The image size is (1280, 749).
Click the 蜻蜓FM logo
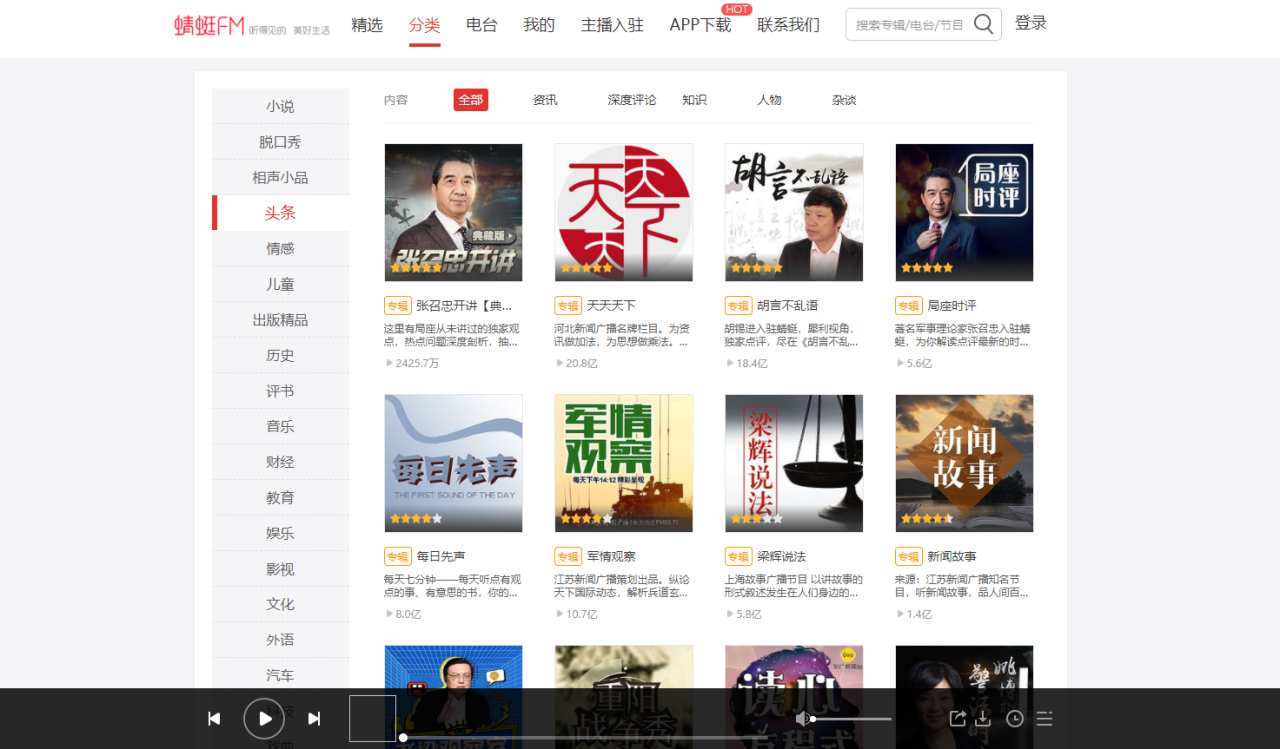(x=209, y=26)
